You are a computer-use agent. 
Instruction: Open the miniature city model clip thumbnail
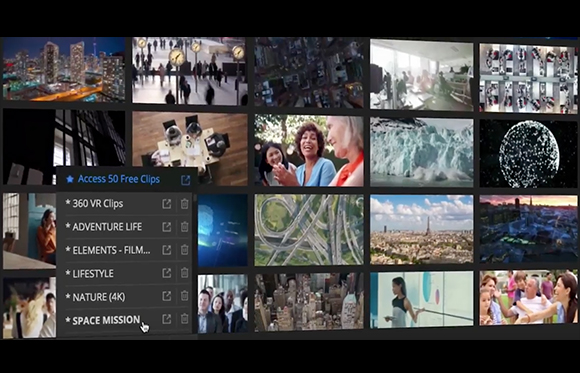[309, 302]
